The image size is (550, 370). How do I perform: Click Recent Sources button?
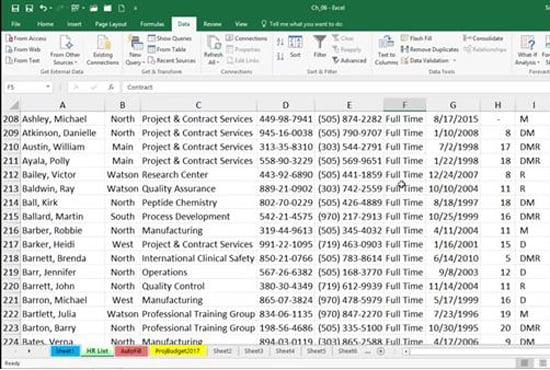point(172,60)
